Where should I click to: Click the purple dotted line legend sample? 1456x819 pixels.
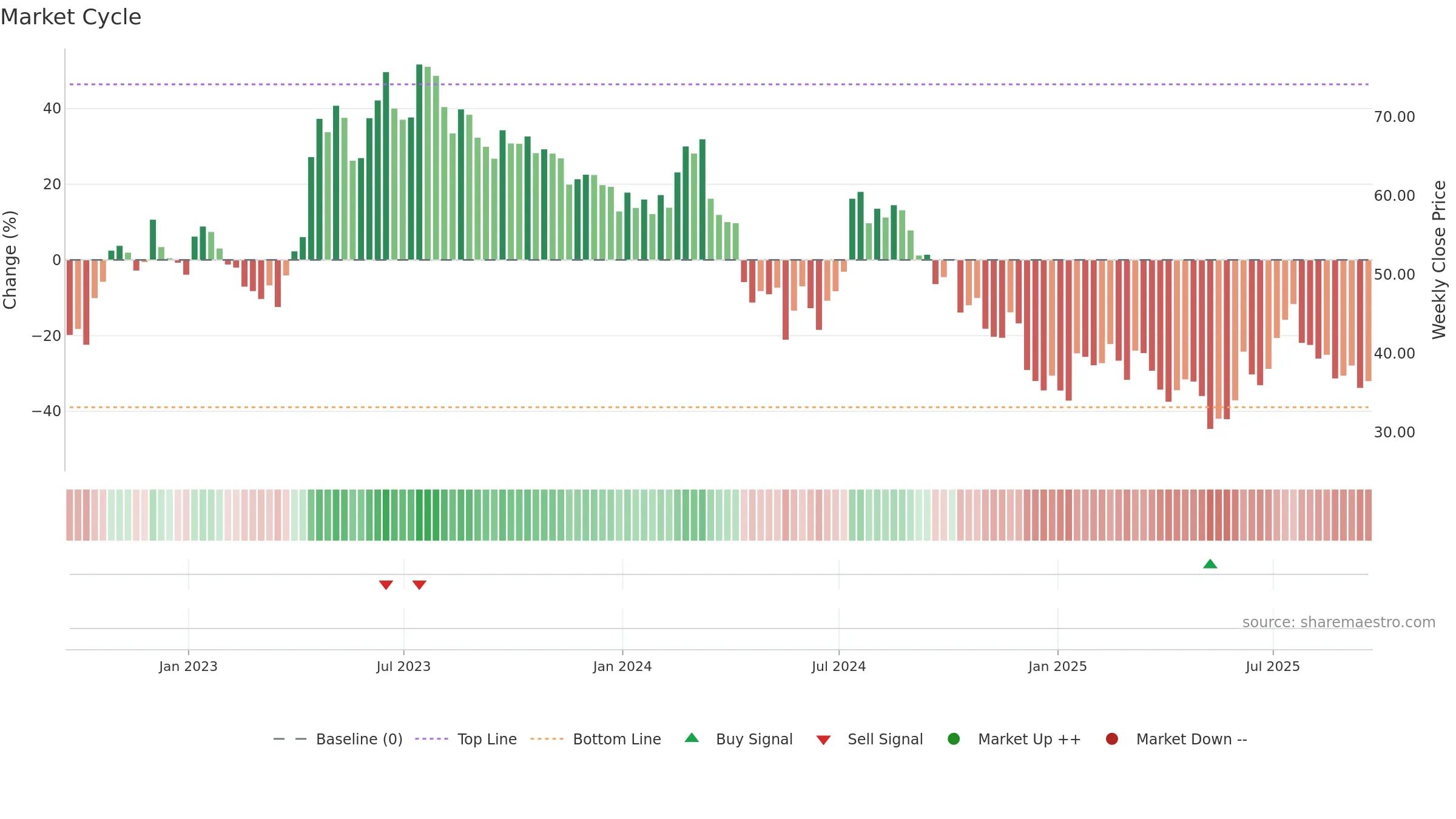point(431,739)
